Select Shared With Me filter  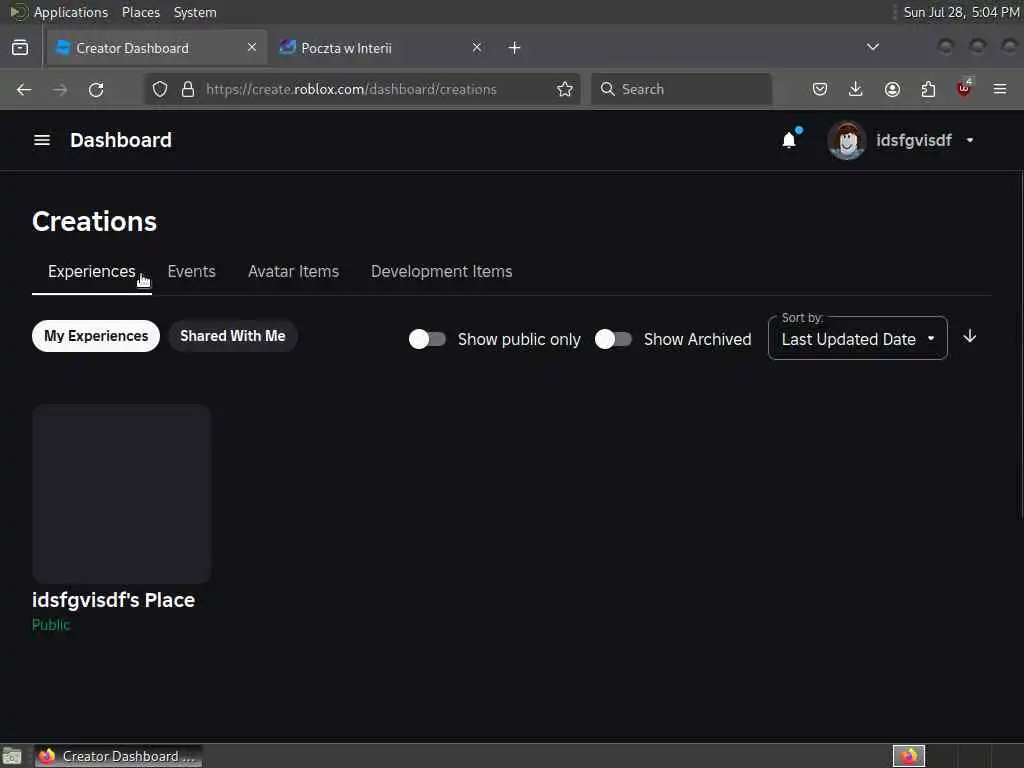(232, 336)
